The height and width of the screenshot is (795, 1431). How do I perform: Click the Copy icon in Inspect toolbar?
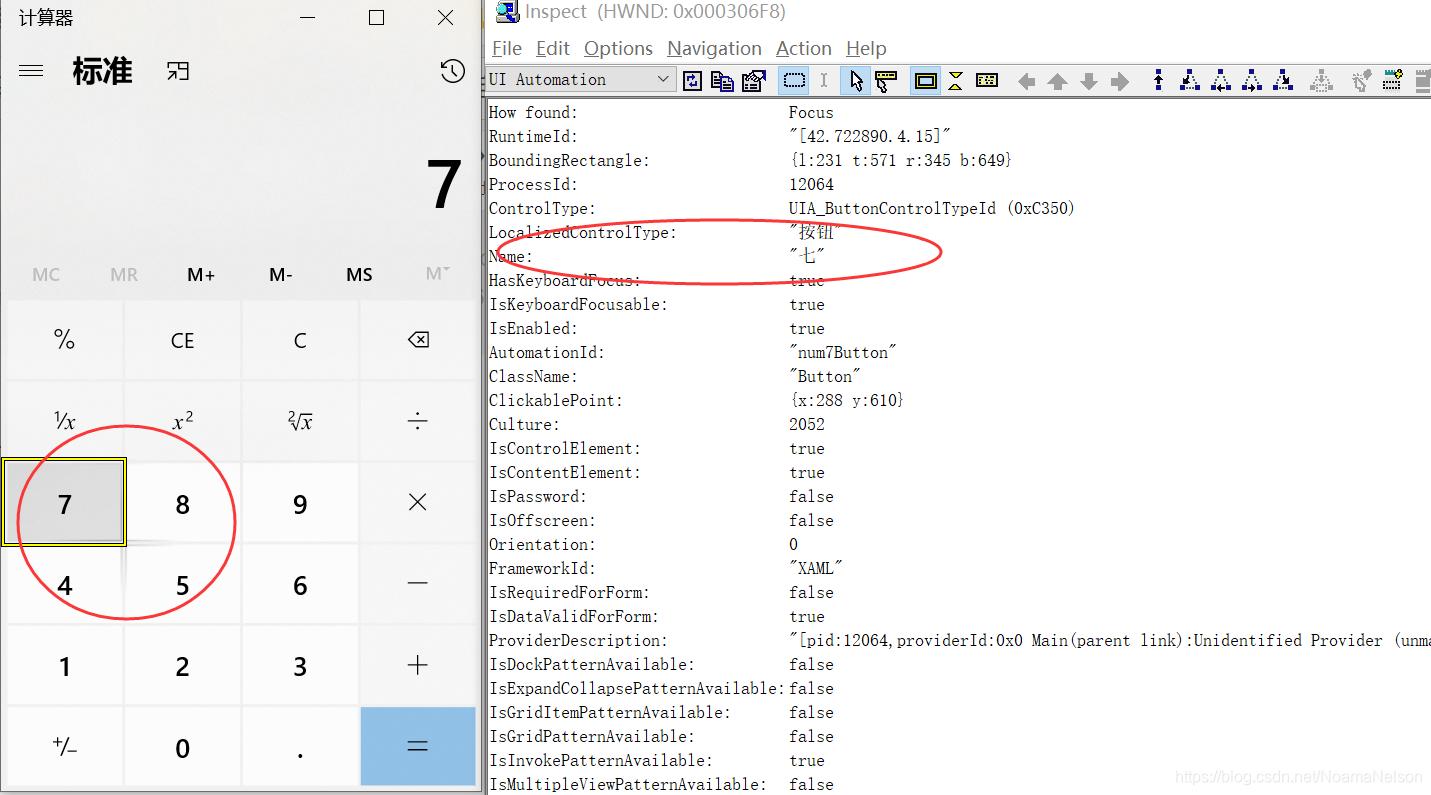tap(722, 80)
